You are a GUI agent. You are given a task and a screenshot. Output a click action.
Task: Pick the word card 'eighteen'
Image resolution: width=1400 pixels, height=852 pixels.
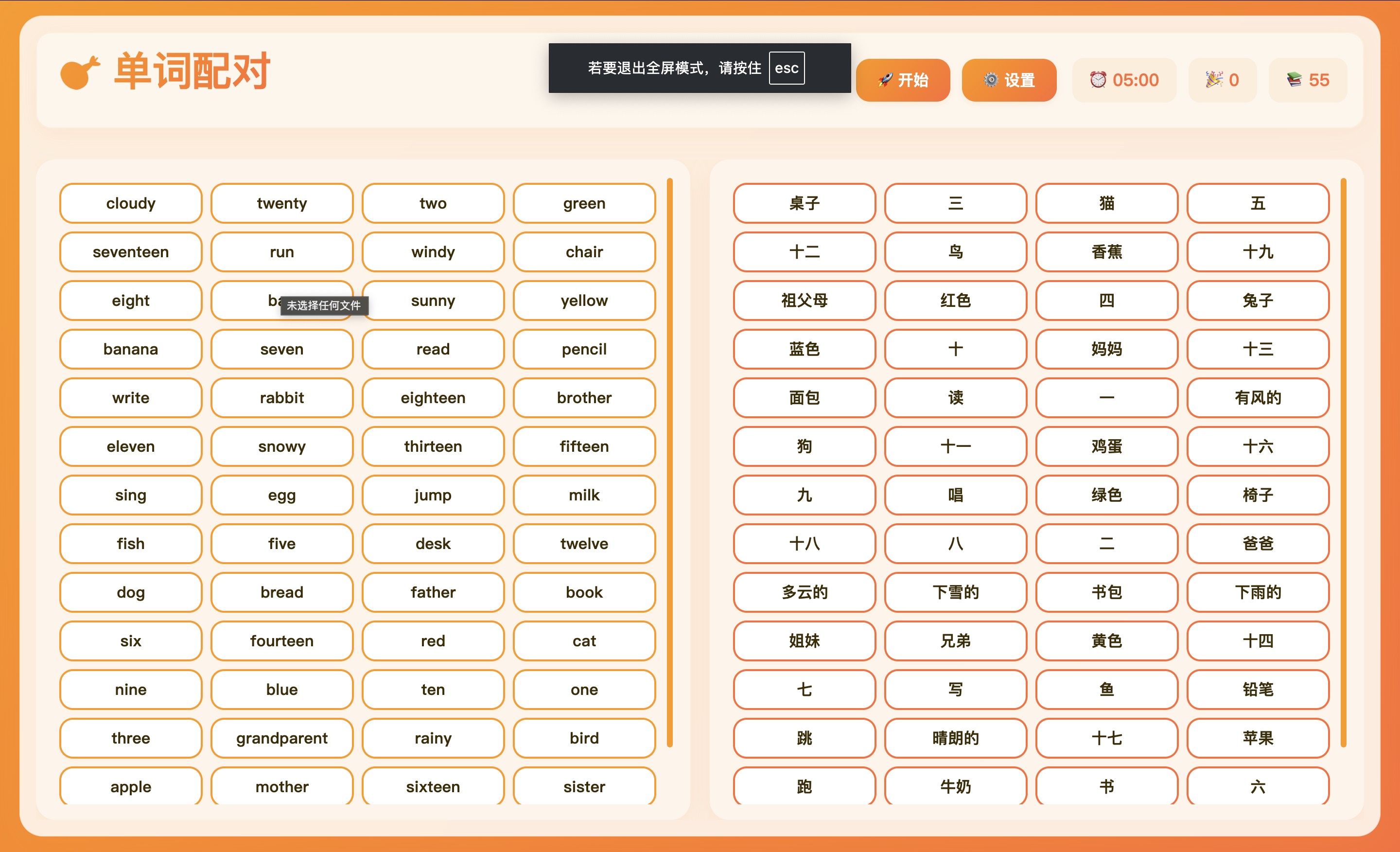pyautogui.click(x=433, y=398)
